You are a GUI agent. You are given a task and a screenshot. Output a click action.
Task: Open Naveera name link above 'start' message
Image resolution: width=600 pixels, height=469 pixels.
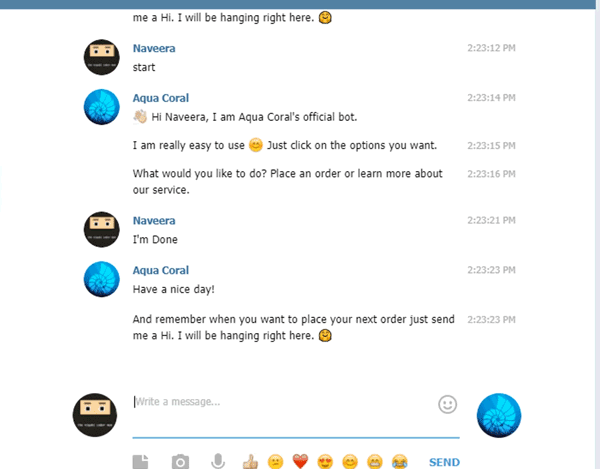pyautogui.click(x=154, y=48)
